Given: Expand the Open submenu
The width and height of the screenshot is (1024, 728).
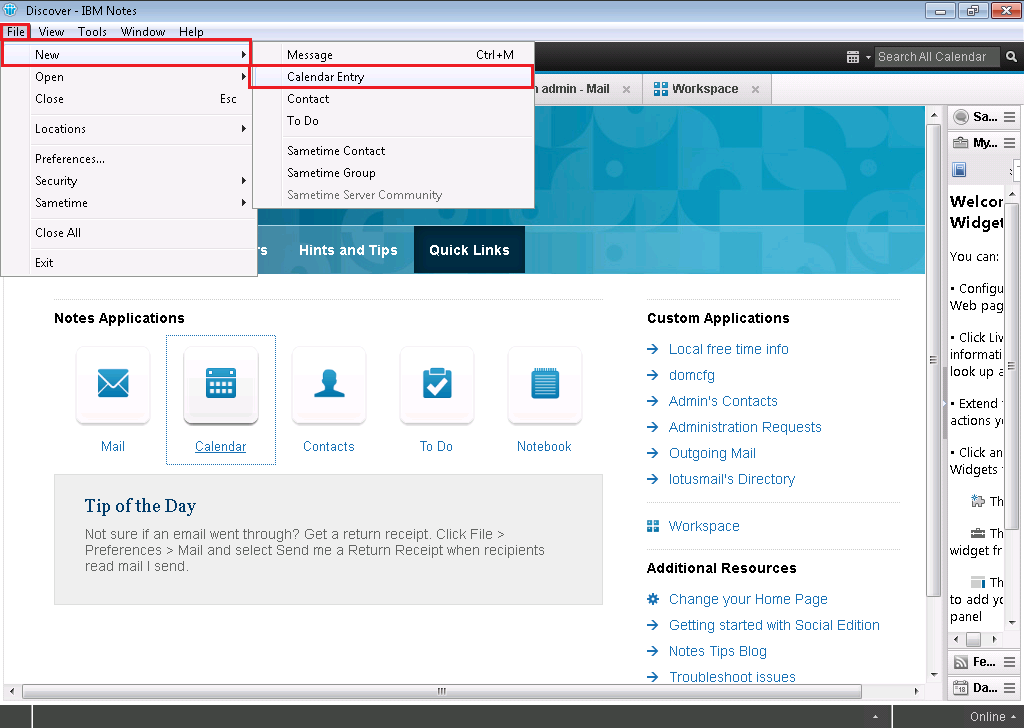Looking at the screenshot, I should click(x=244, y=77).
